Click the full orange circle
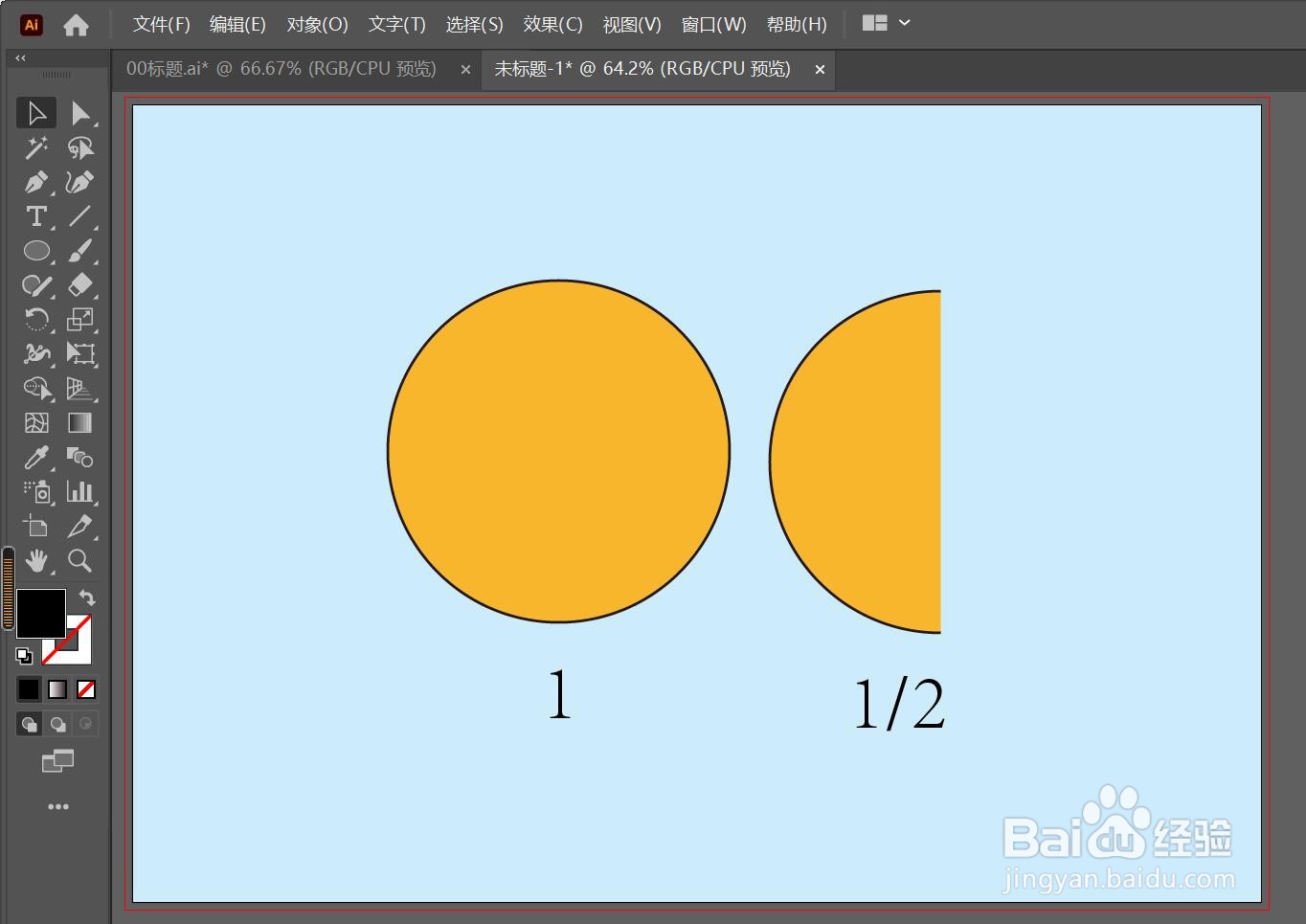Screen dimensions: 1306x924 point(559,451)
